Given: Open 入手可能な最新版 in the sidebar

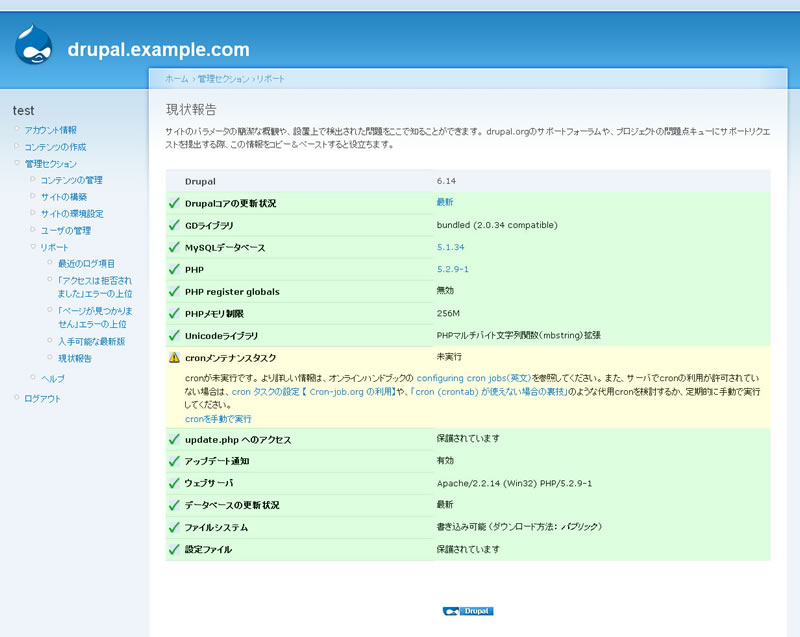Looking at the screenshot, I should 91,341.
